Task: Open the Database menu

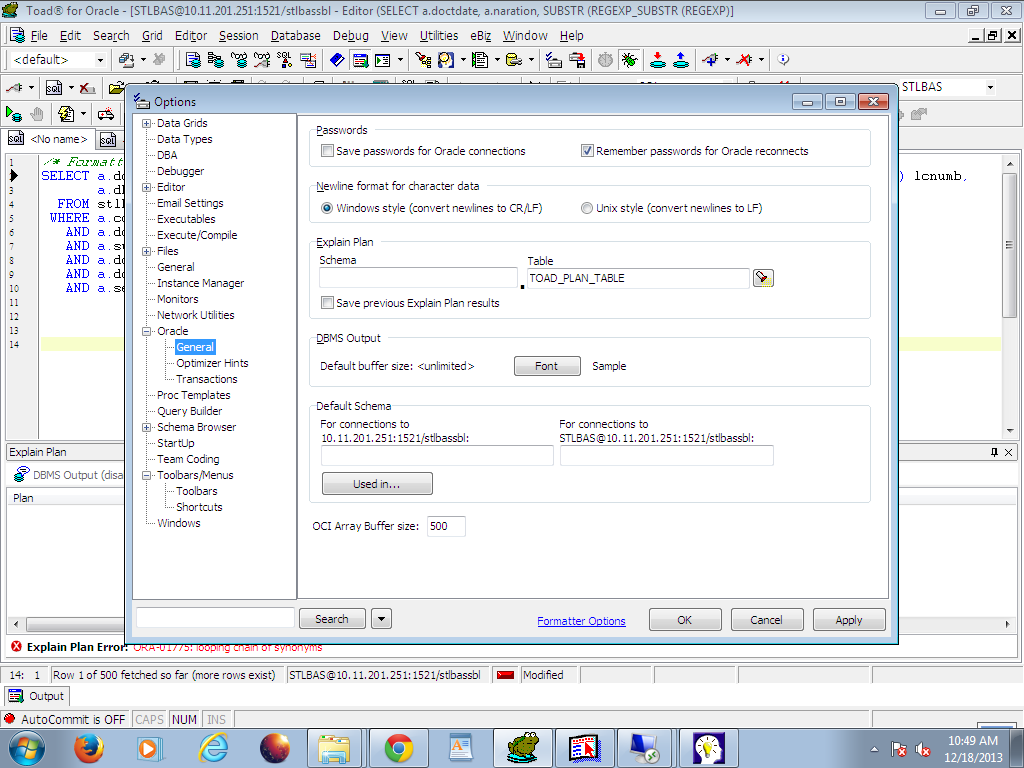Action: (295, 36)
